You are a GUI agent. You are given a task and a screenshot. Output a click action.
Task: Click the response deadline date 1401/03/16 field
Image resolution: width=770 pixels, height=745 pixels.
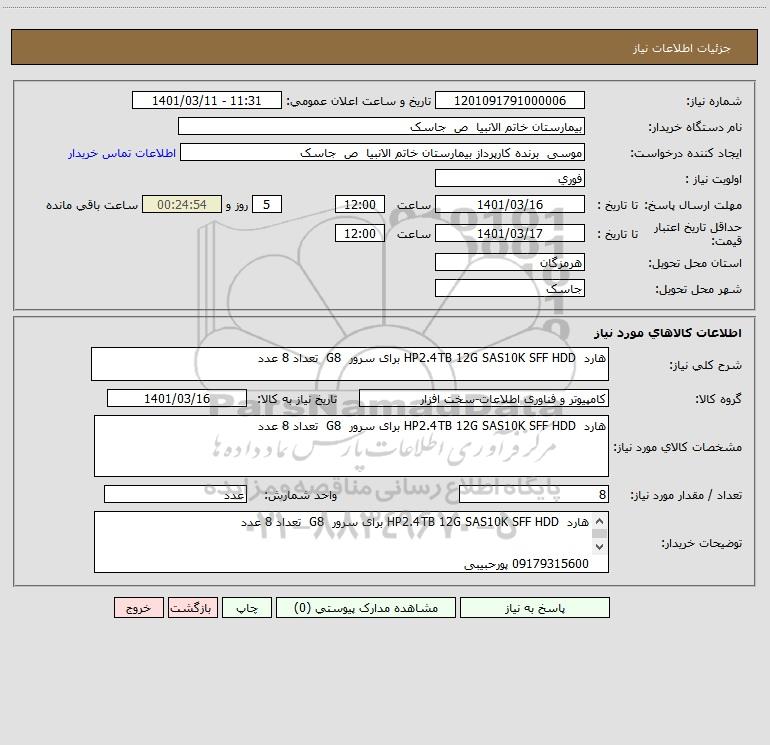point(510,204)
